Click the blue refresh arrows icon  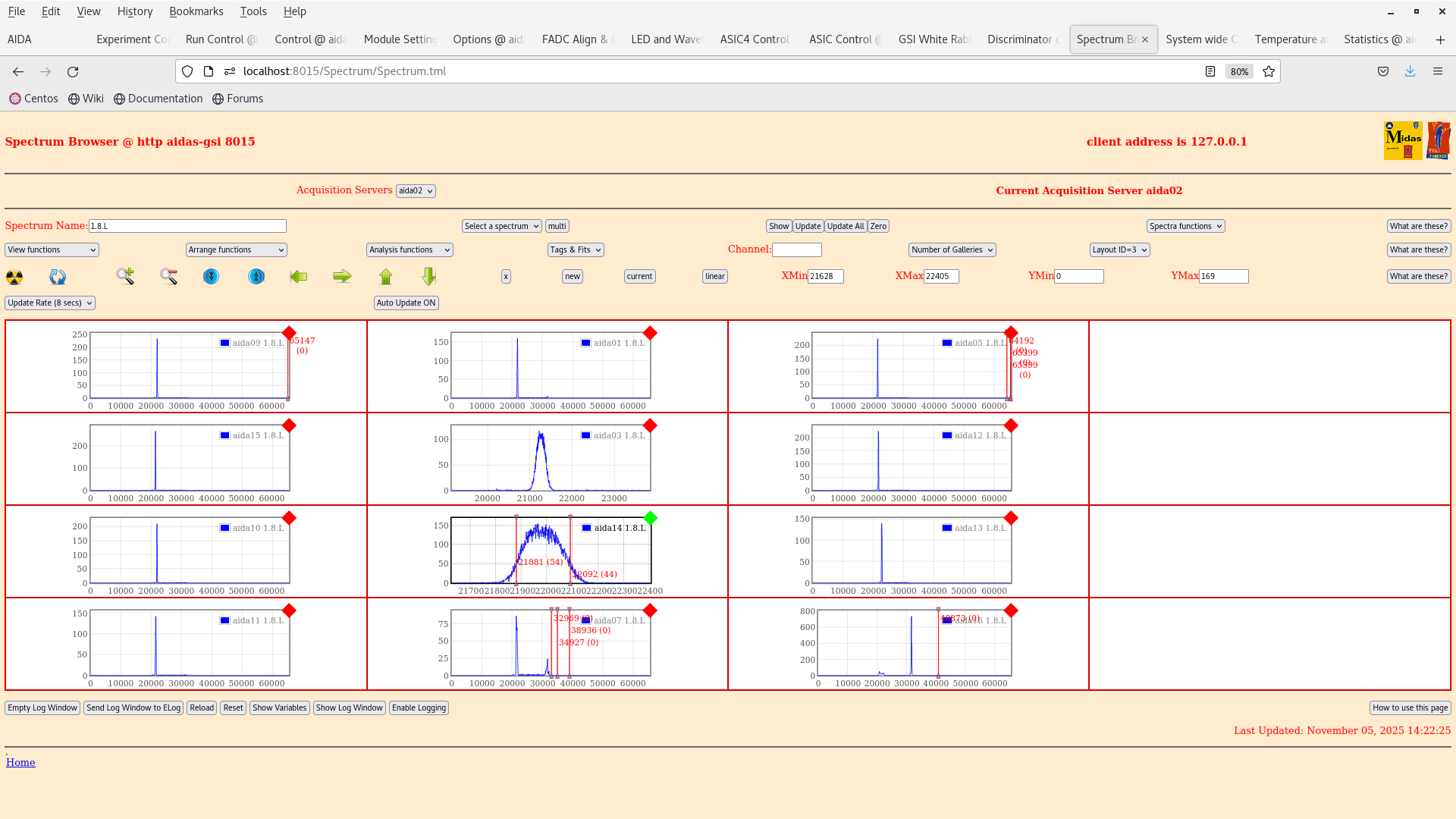[x=57, y=277]
